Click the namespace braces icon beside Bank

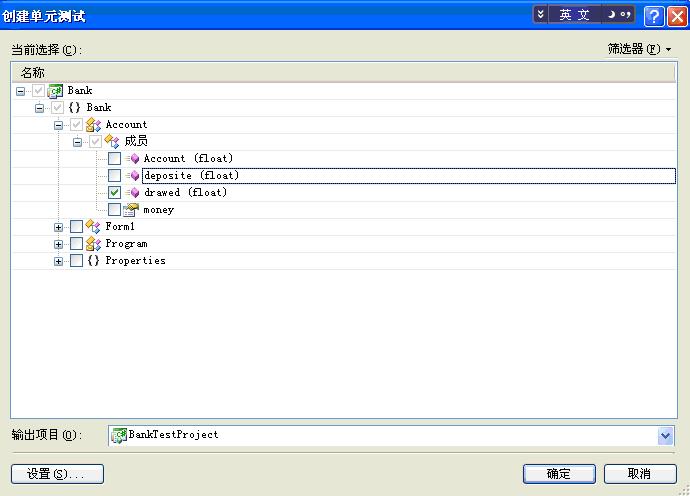pyautogui.click(x=74, y=107)
